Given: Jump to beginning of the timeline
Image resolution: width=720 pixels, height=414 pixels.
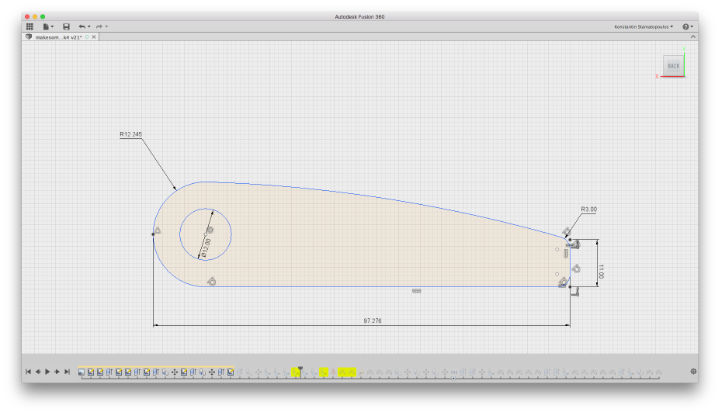Looking at the screenshot, I should pos(28,372).
